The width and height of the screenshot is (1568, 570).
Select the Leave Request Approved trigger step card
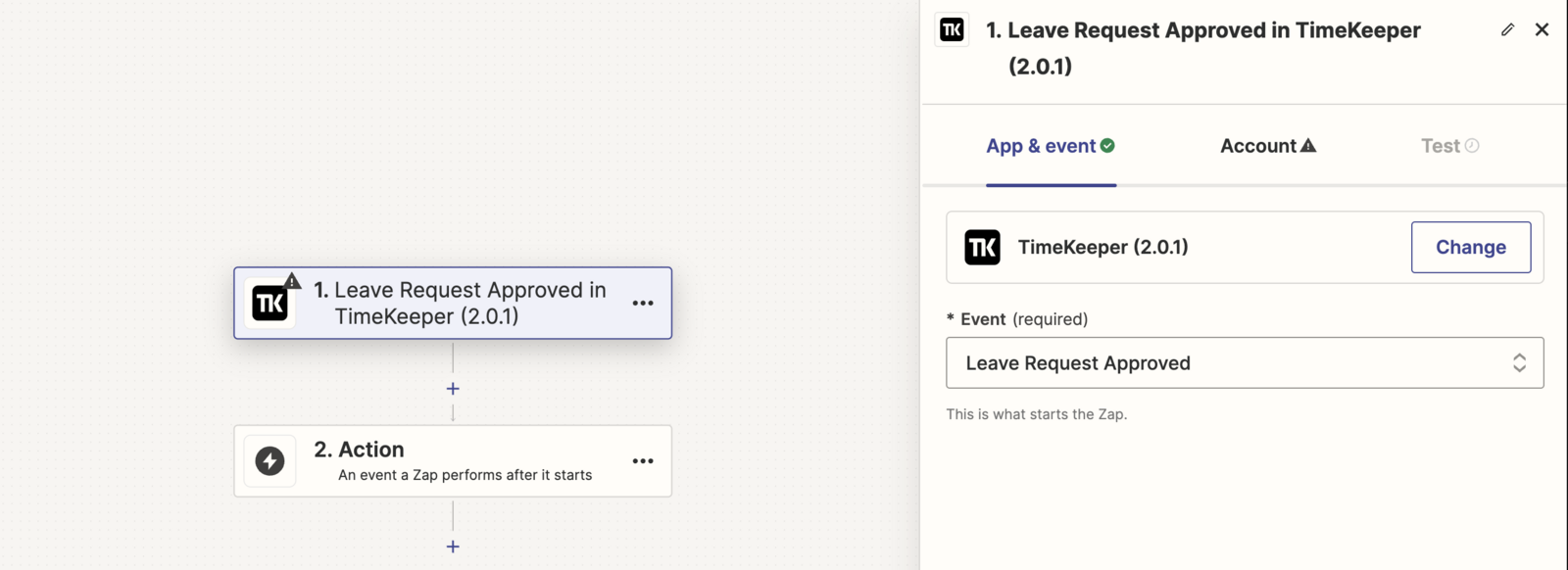[453, 304]
